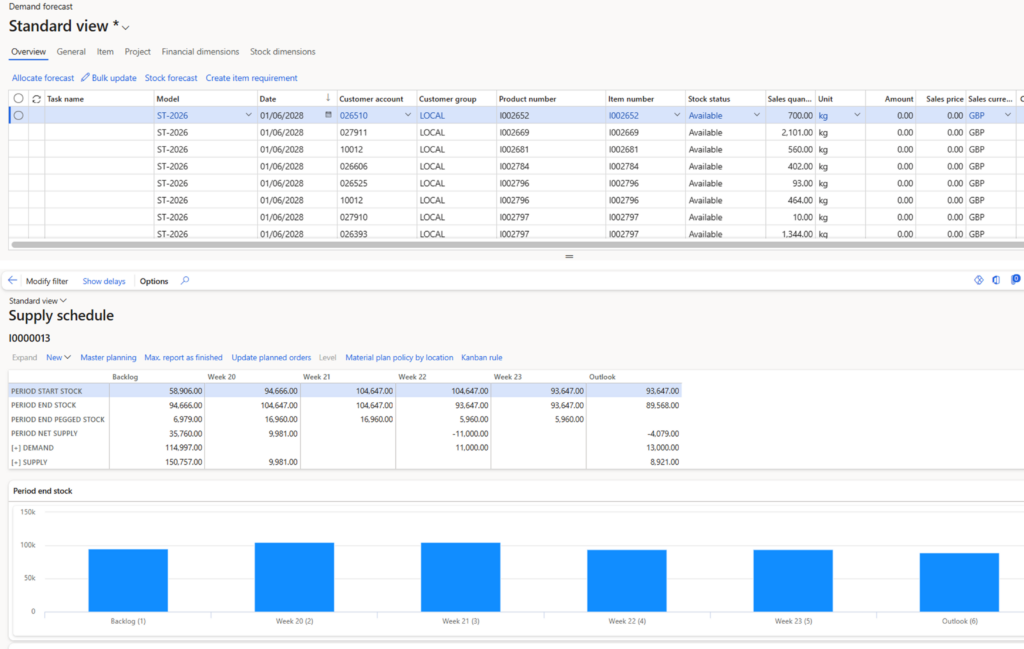
Task: Click the Customer account column header
Action: 377,99
